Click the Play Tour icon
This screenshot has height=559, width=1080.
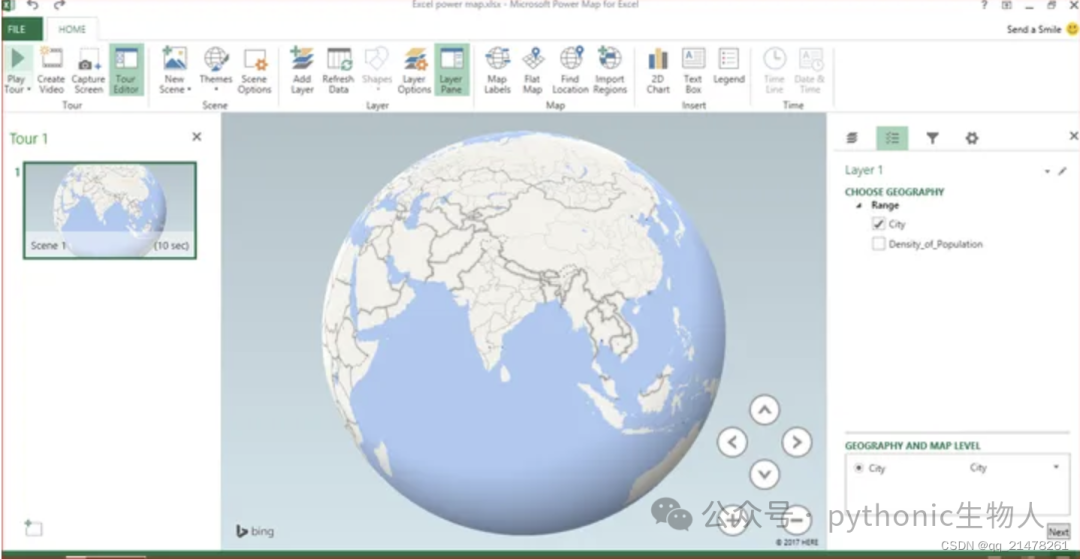tap(18, 59)
